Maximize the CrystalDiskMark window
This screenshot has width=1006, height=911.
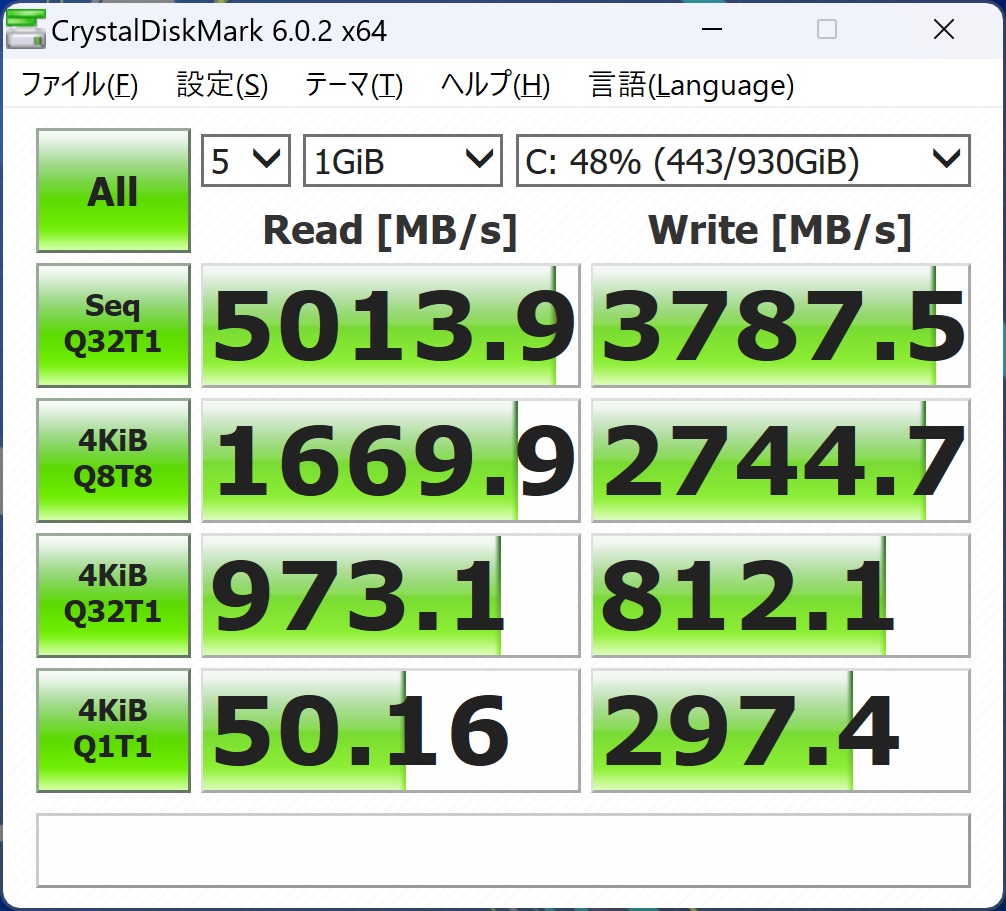point(826,30)
